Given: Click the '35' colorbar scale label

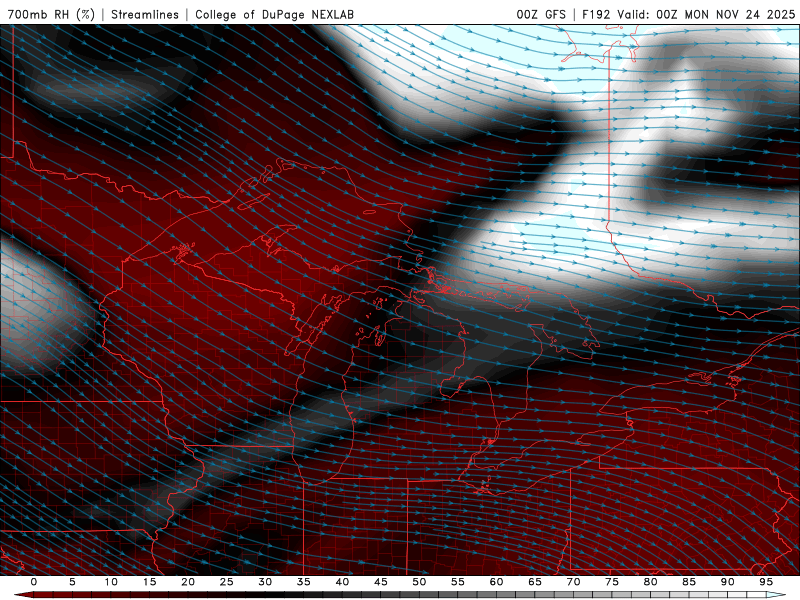Looking at the screenshot, I should point(304,582).
